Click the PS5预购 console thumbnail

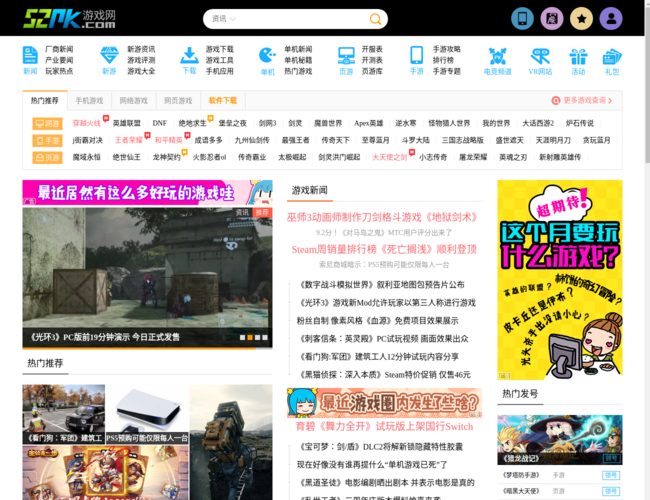(x=147, y=414)
